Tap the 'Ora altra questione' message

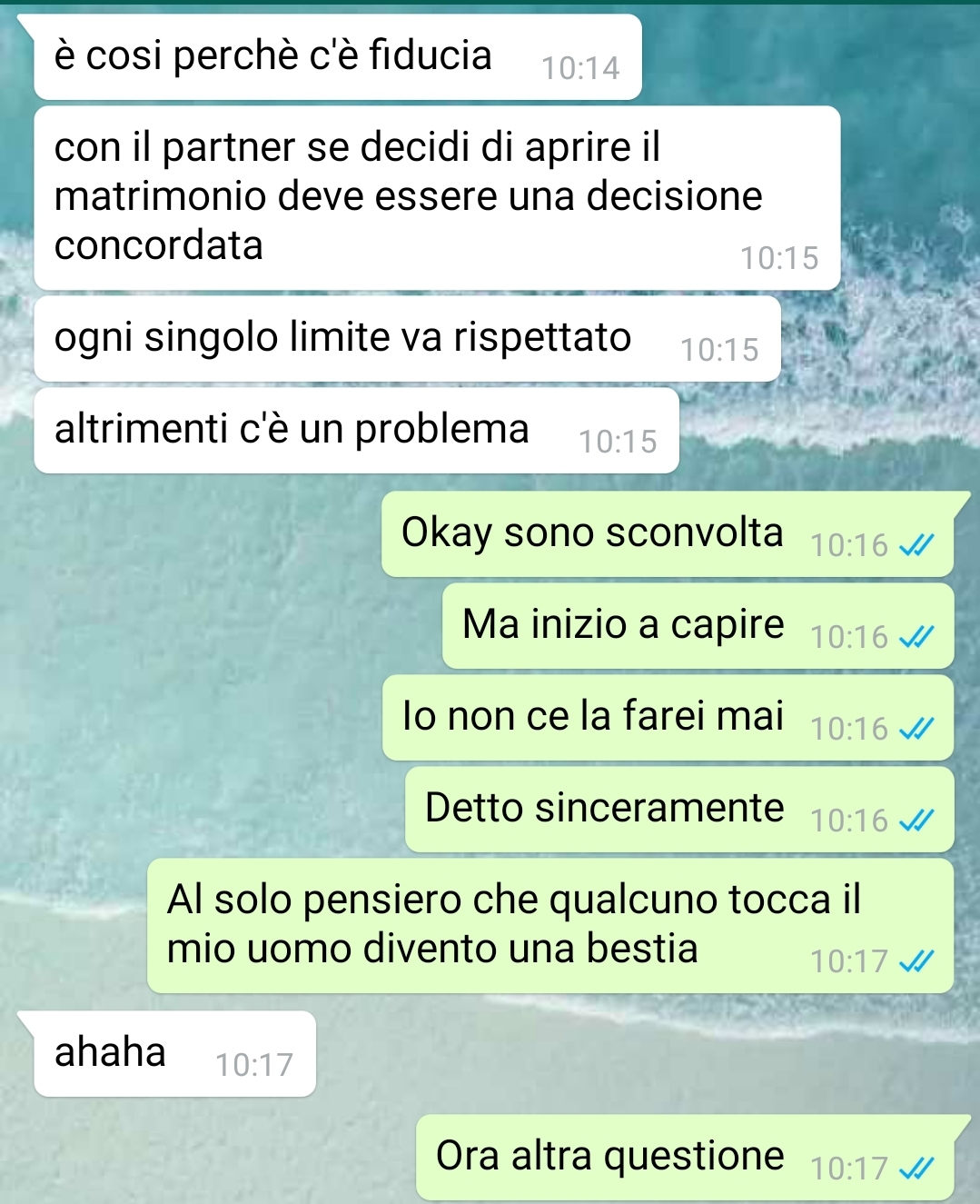click(x=685, y=1158)
